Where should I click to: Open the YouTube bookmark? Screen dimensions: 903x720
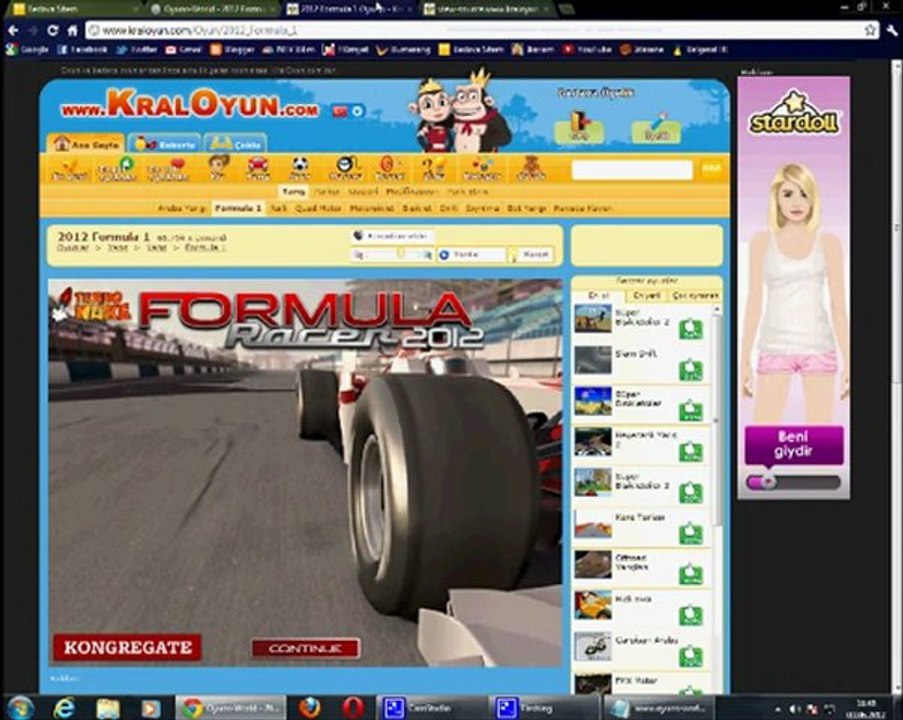[x=587, y=50]
